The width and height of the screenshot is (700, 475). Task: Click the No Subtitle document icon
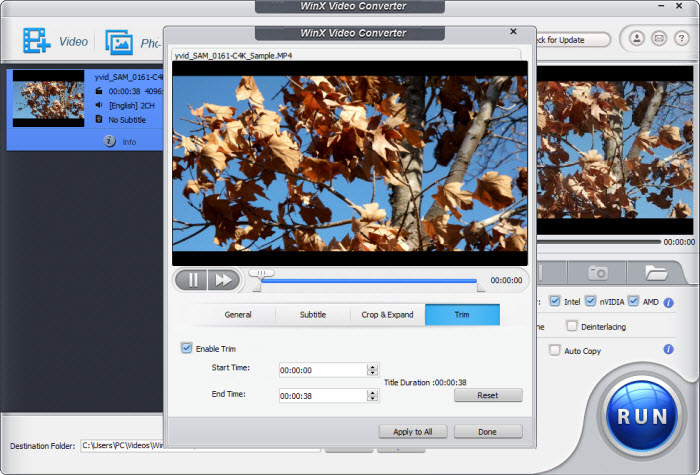[99, 119]
